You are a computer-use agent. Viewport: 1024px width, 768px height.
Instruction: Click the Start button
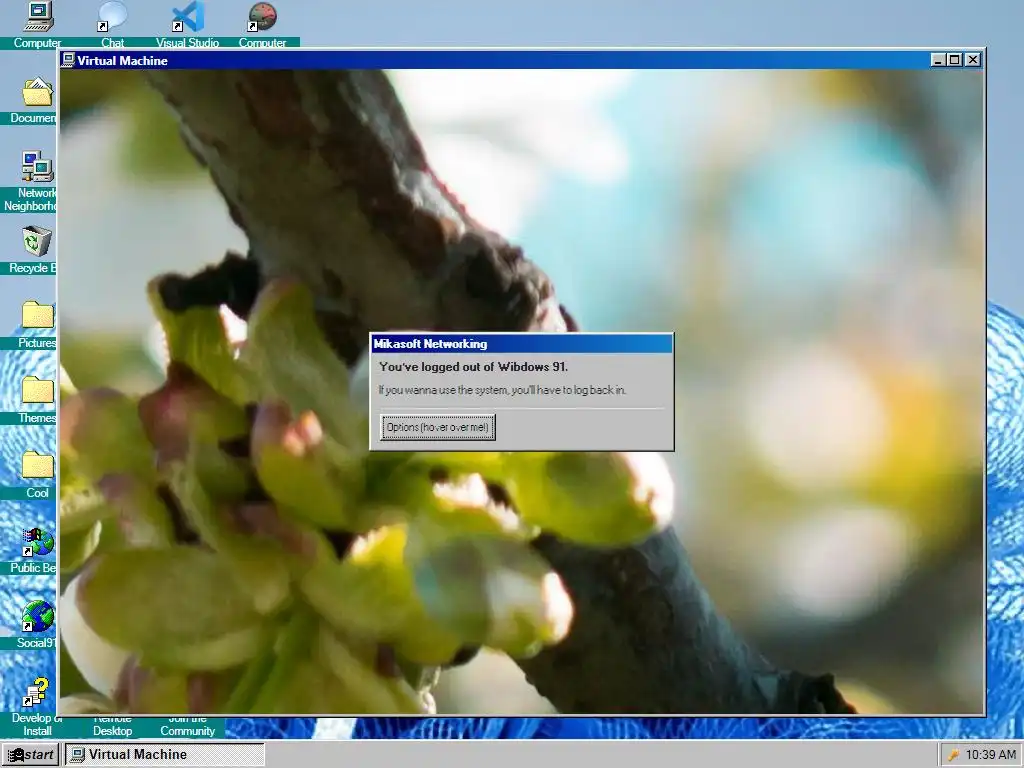(30, 754)
